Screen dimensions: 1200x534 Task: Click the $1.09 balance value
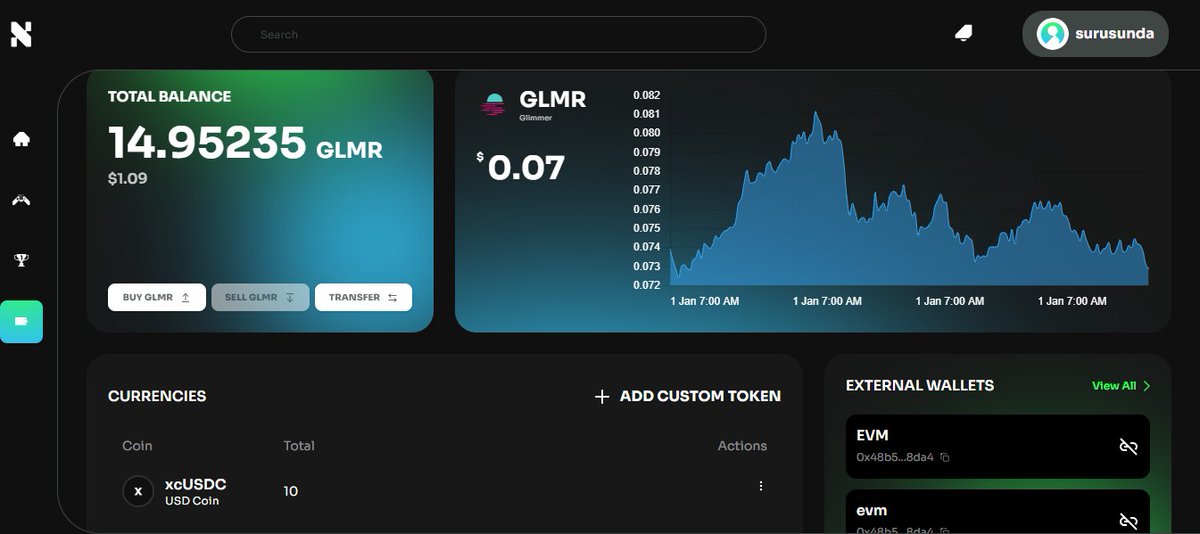[x=128, y=179]
